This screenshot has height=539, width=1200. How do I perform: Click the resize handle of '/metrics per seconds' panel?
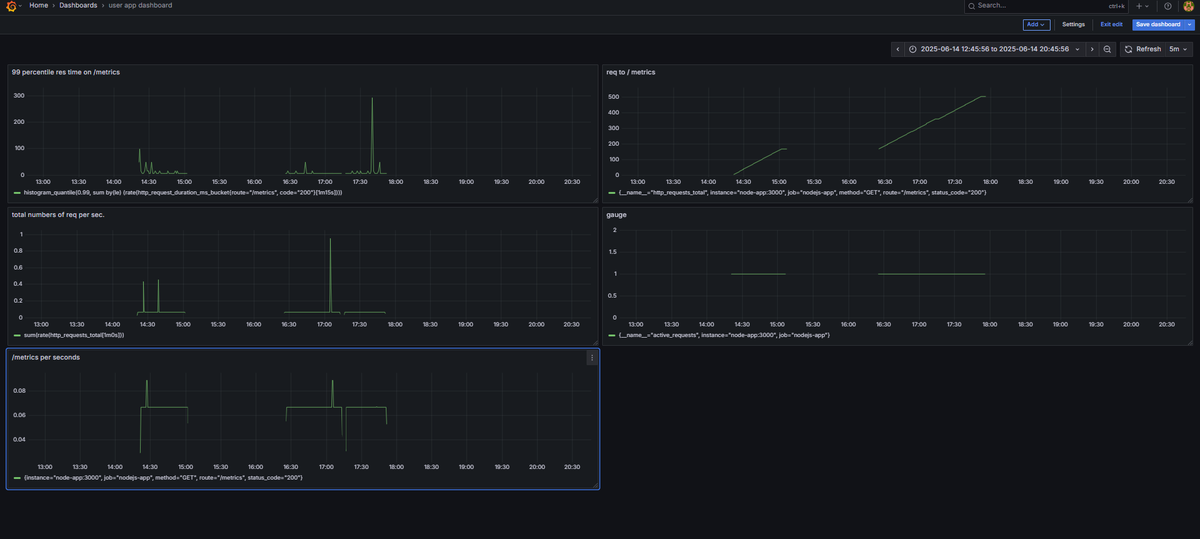click(596, 485)
